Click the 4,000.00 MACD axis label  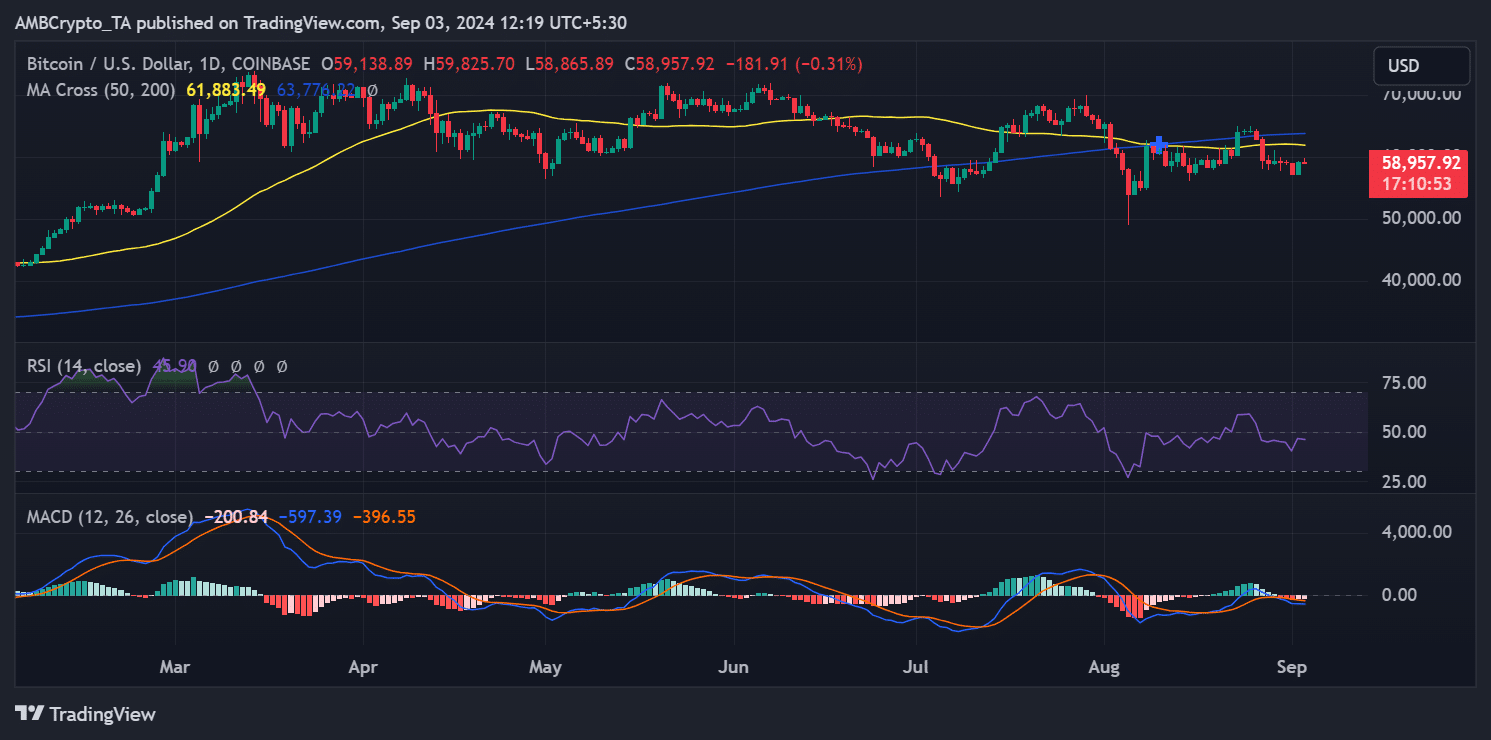tap(1416, 532)
